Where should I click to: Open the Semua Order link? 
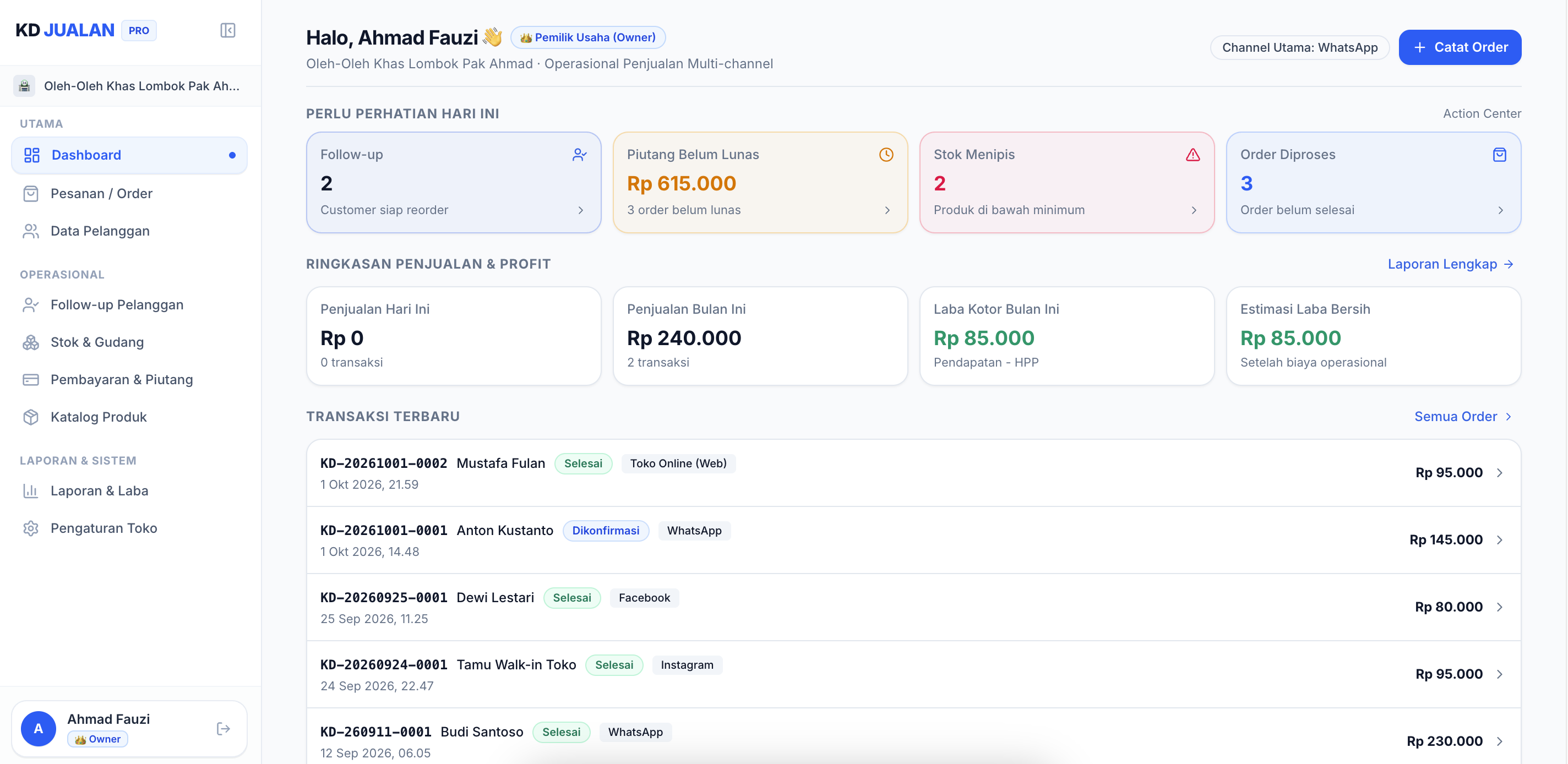tap(1463, 416)
